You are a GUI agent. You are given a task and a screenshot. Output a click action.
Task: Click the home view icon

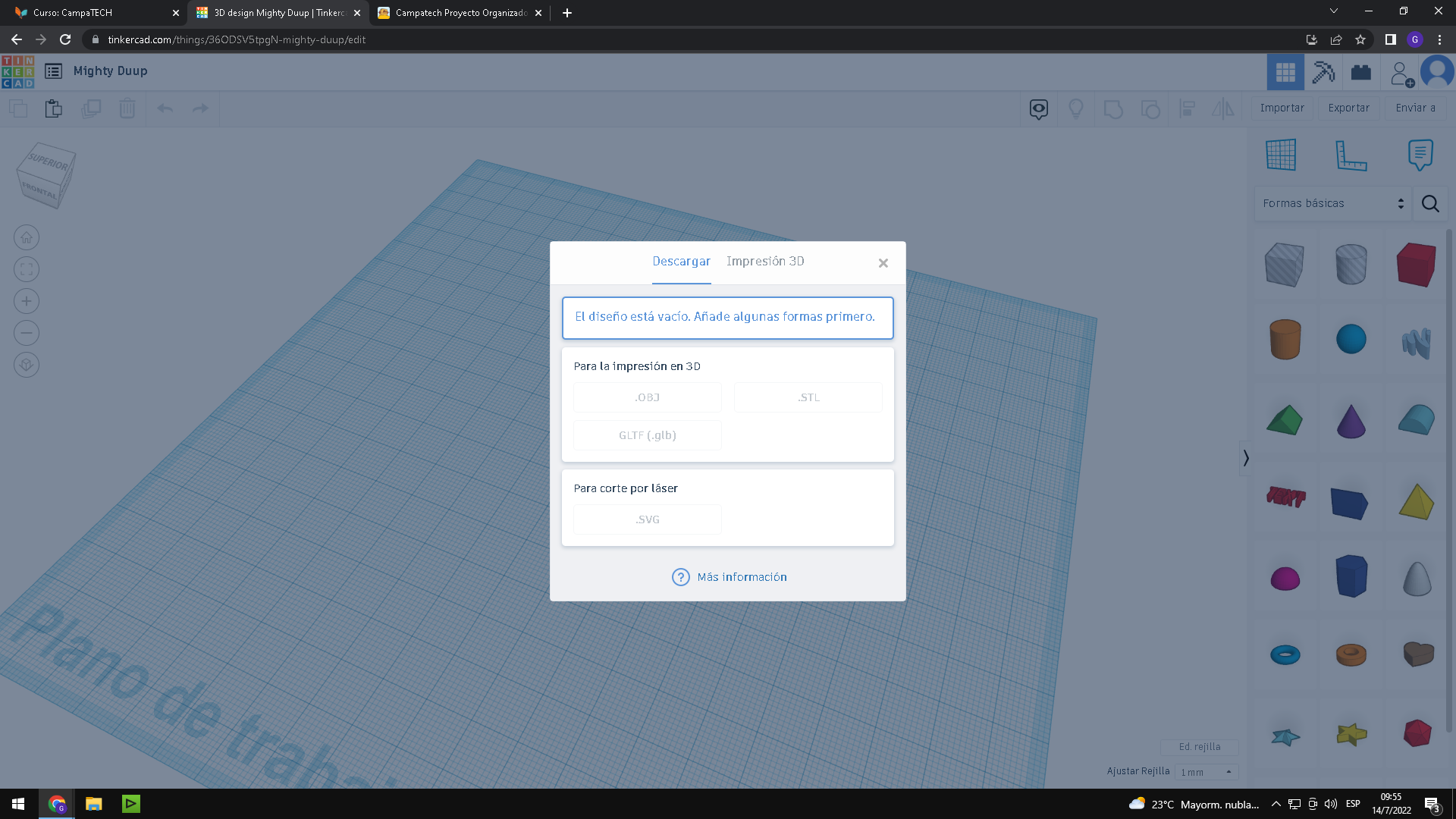pyautogui.click(x=27, y=237)
